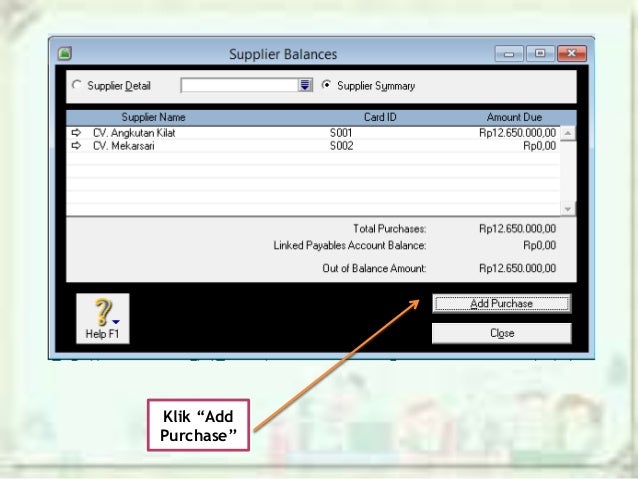Click the list scrollbar up arrow
638x479 pixels.
pyautogui.click(x=568, y=133)
